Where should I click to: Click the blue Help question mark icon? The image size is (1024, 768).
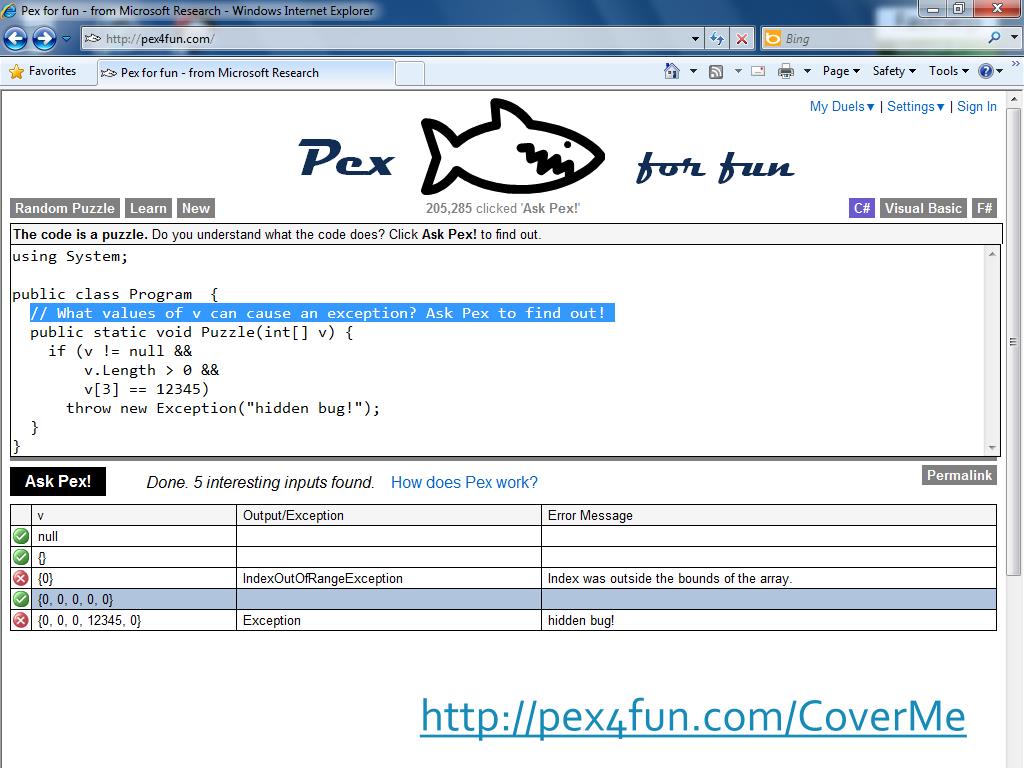pyautogui.click(x=985, y=71)
